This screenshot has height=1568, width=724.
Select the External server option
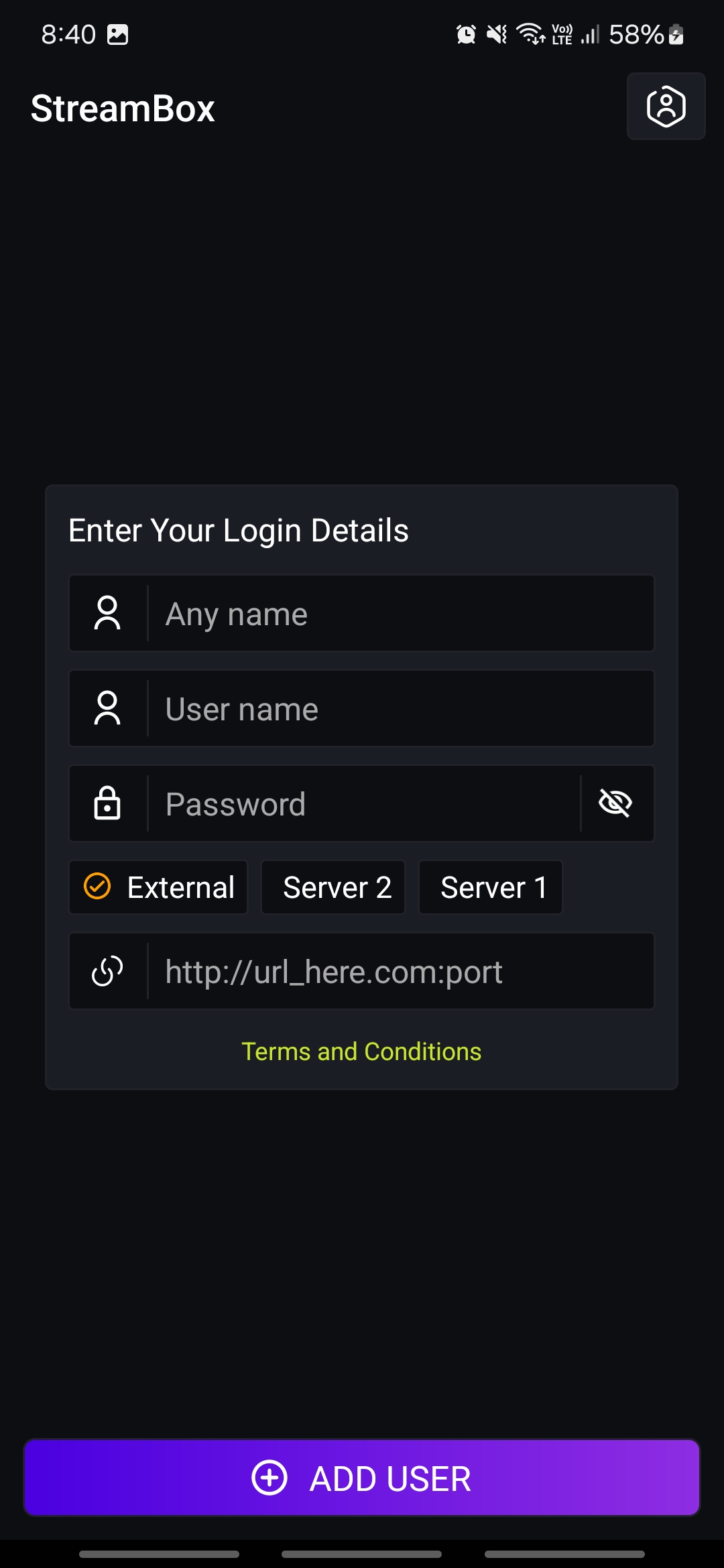(159, 887)
